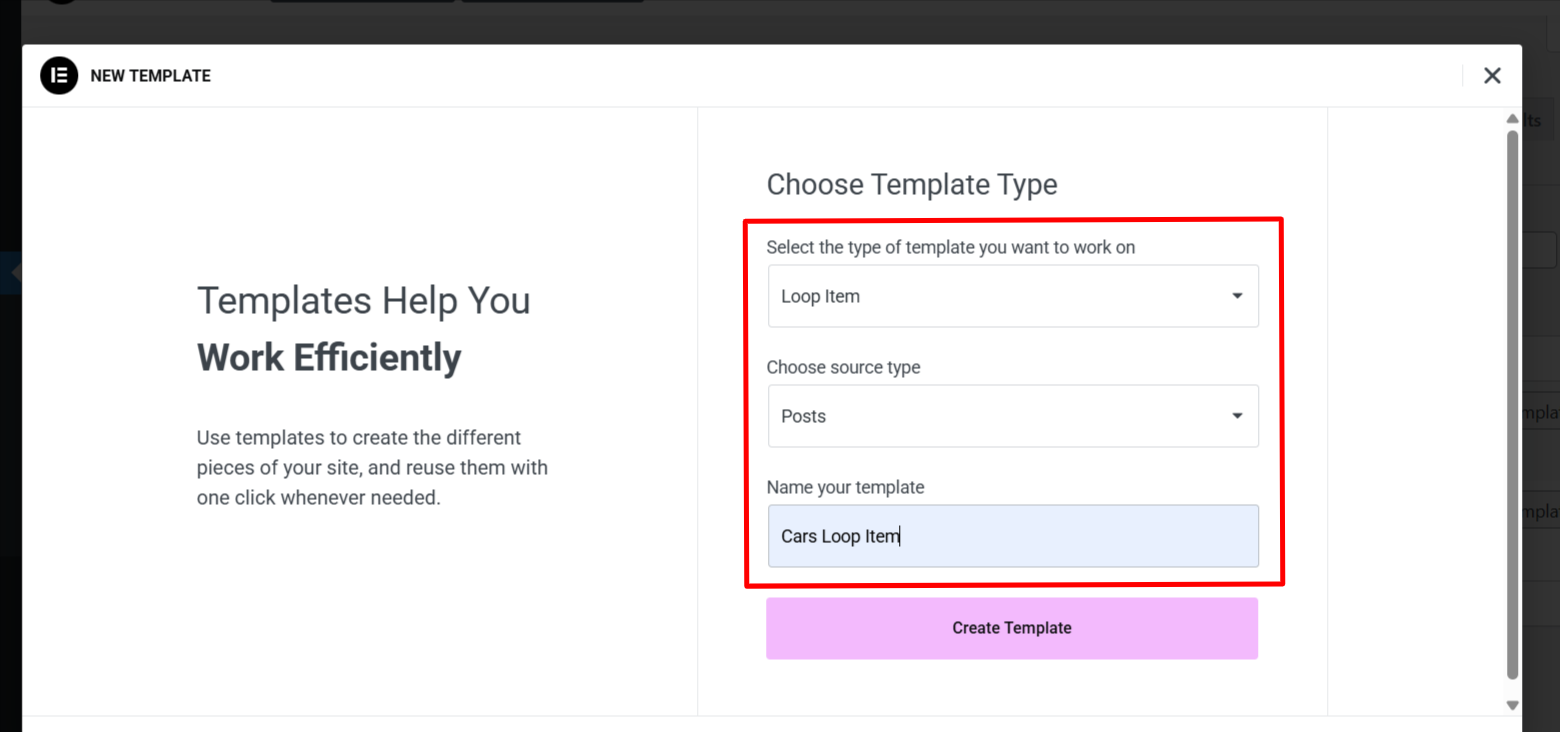This screenshot has height=732, width=1560.
Task: Open the source type select showing Posts
Action: [x=1000, y=416]
